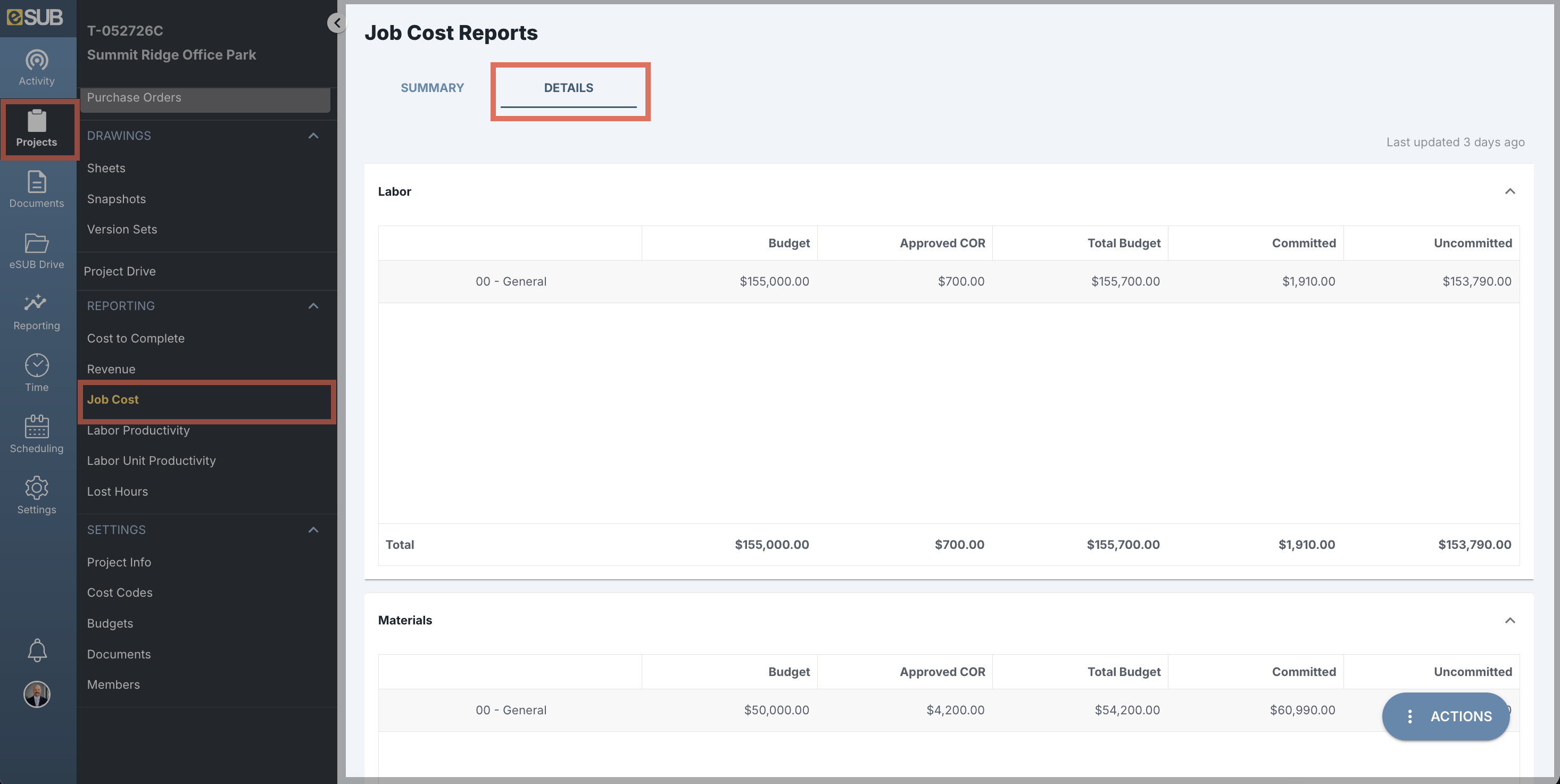1560x784 pixels.
Task: Collapse the project side panel arrow
Action: pyautogui.click(x=337, y=23)
